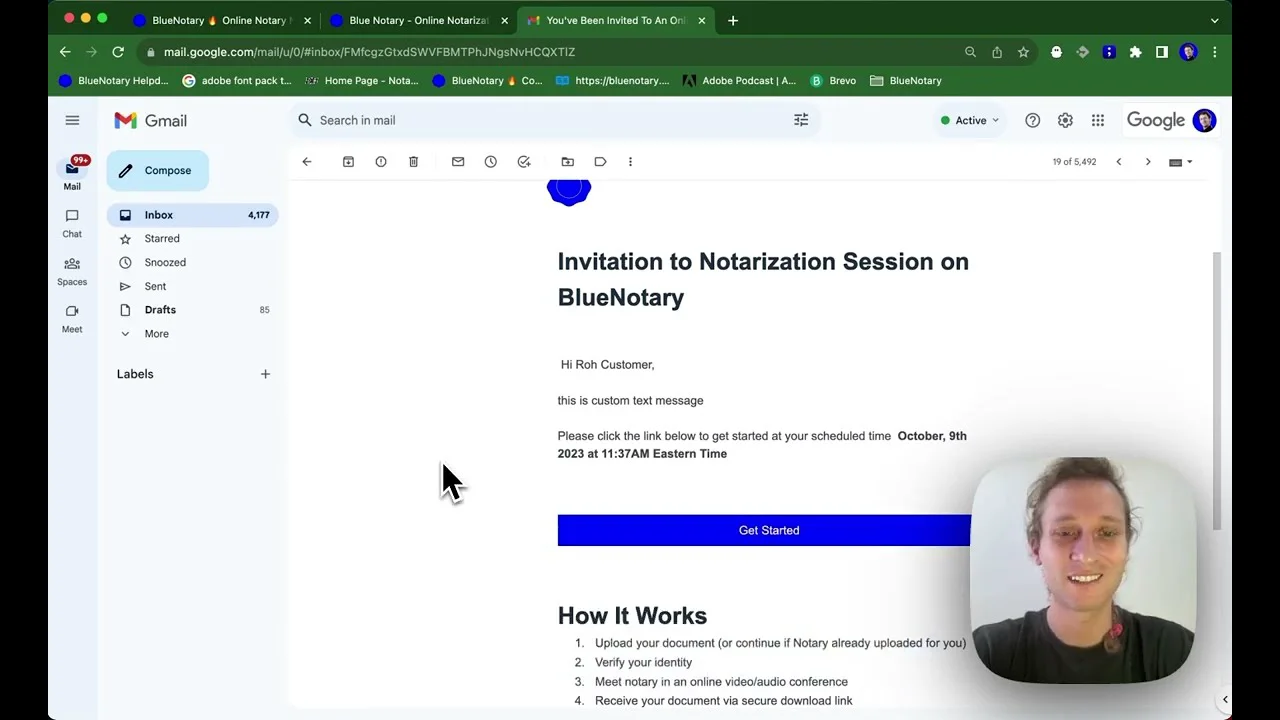
Task: Click in the Search in mail field
Action: click(540, 121)
